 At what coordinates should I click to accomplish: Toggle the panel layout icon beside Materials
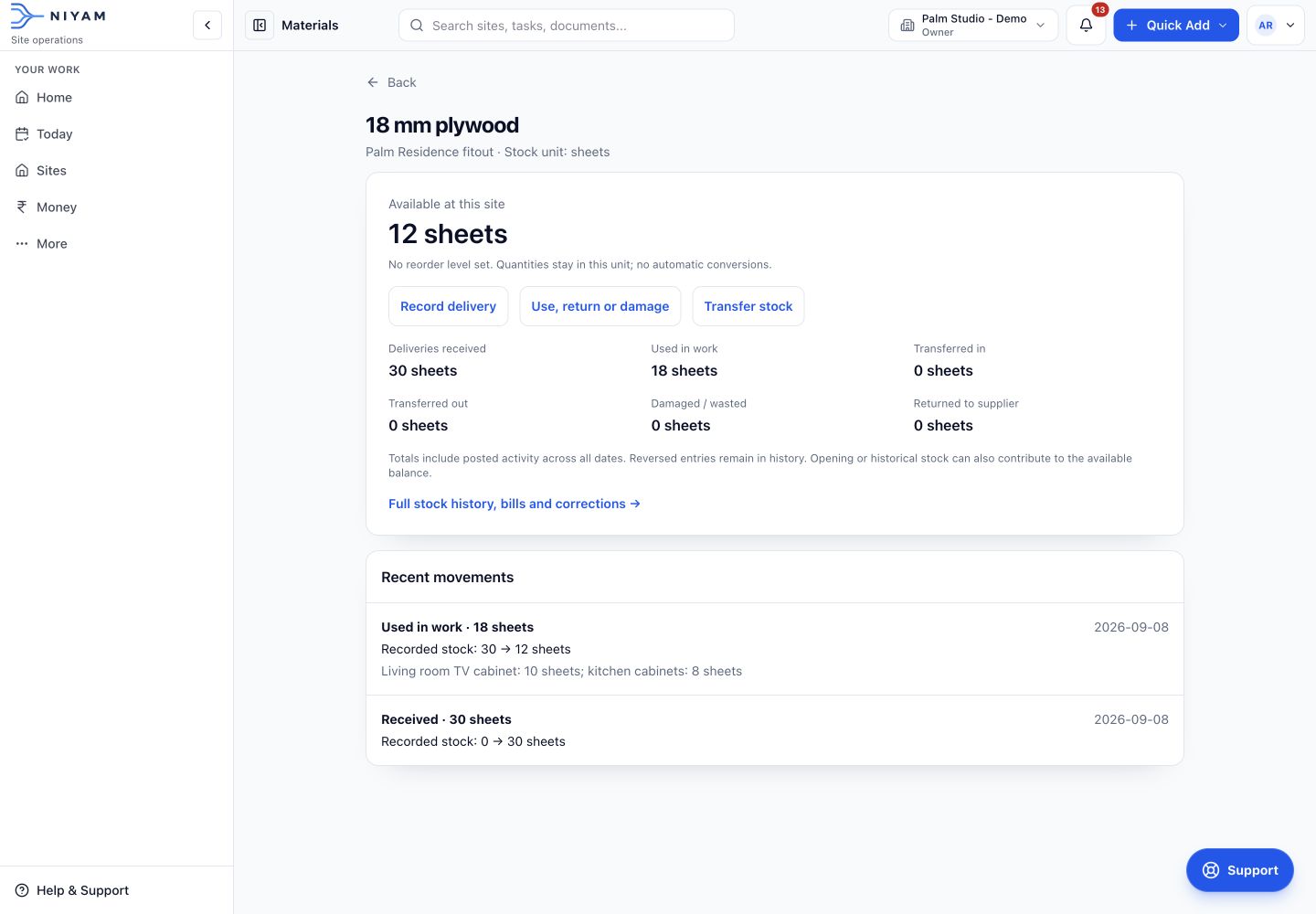point(260,26)
